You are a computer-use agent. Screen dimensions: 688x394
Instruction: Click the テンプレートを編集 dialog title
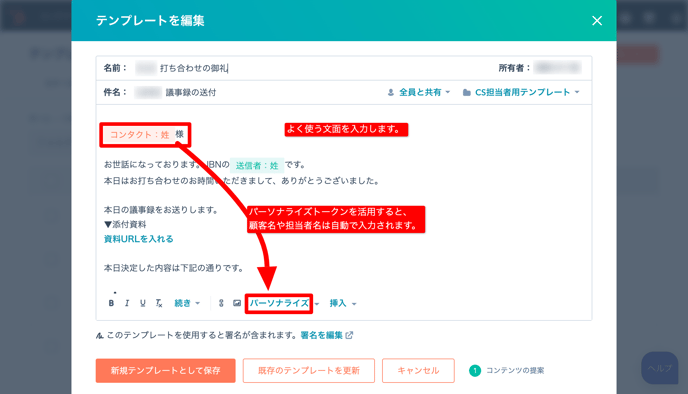point(150,21)
